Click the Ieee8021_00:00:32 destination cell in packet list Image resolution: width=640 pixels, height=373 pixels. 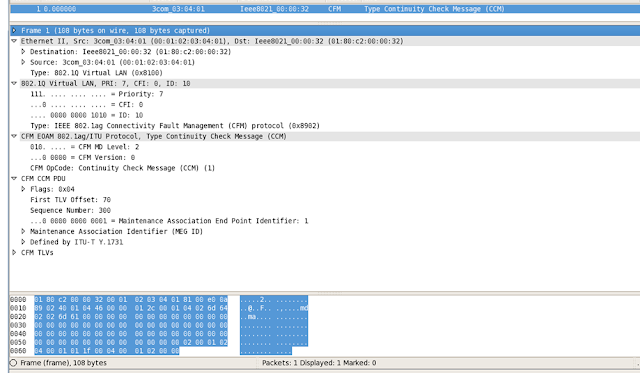pos(274,9)
